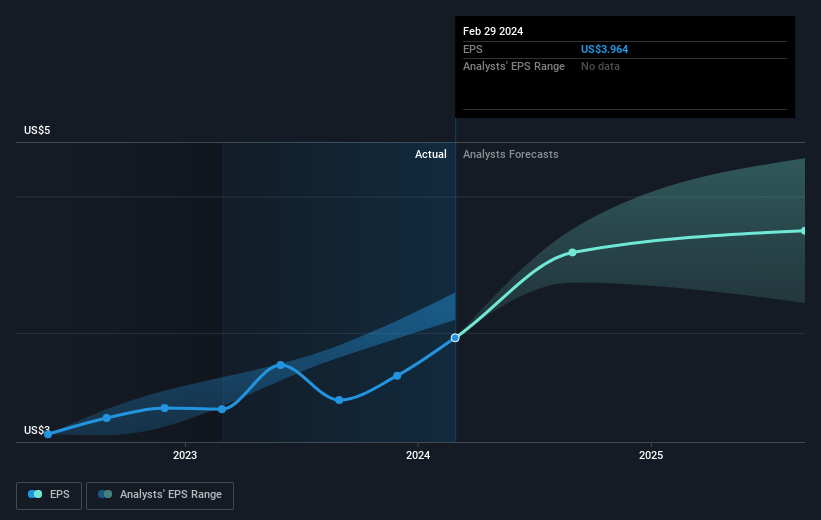Click the EPS legend color icon
Screen dimensions: 821x520
point(35,494)
